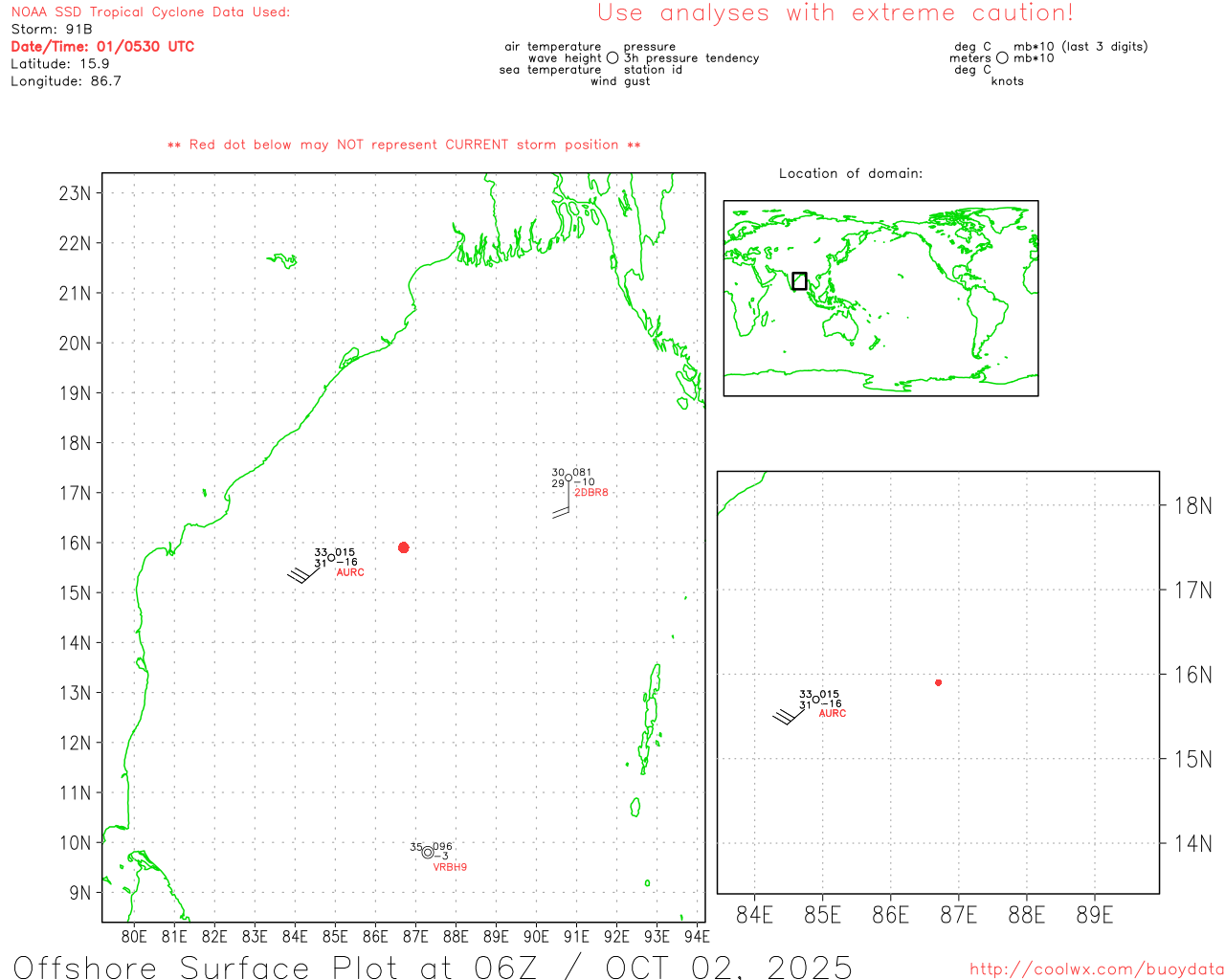
Task: Click the '20N' latitude label on main map
Action: (x=75, y=344)
